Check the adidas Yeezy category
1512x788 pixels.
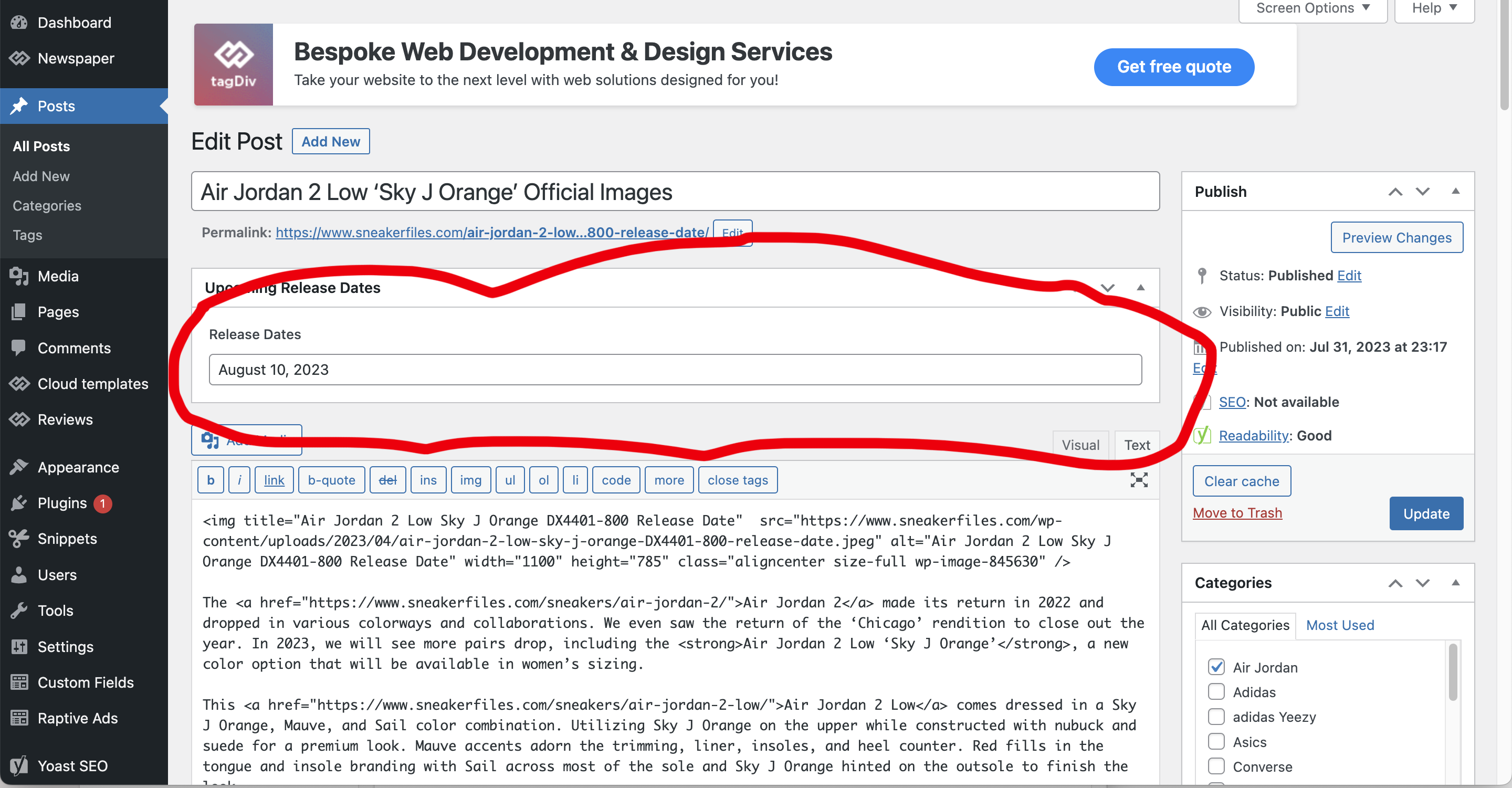1216,717
